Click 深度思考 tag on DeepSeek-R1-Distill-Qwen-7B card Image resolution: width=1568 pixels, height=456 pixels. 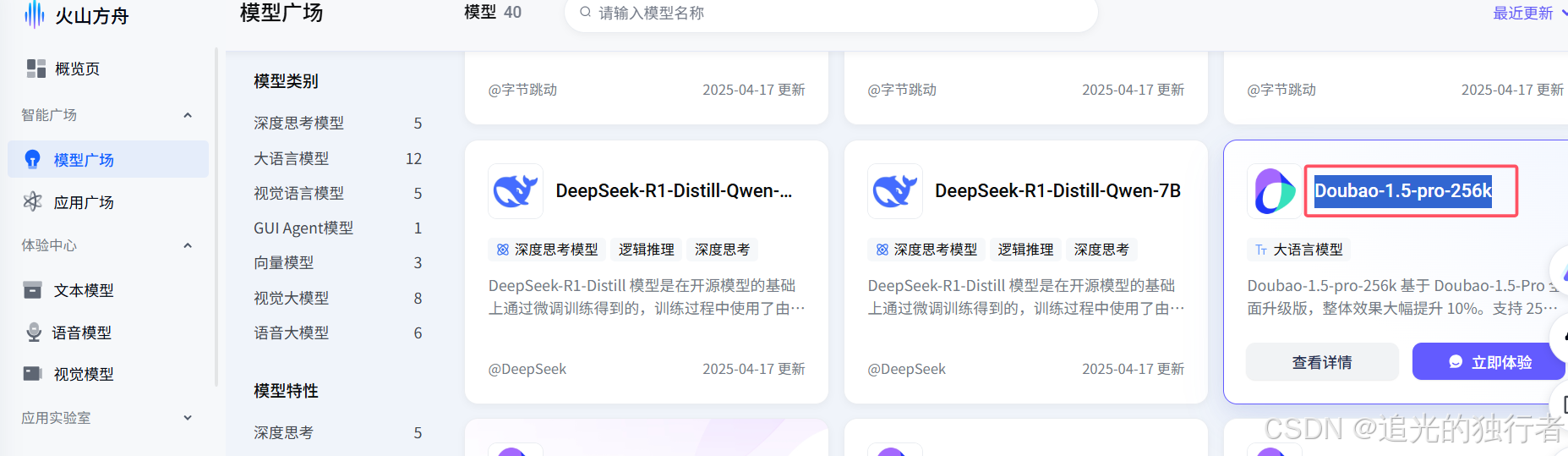pyautogui.click(x=1101, y=250)
